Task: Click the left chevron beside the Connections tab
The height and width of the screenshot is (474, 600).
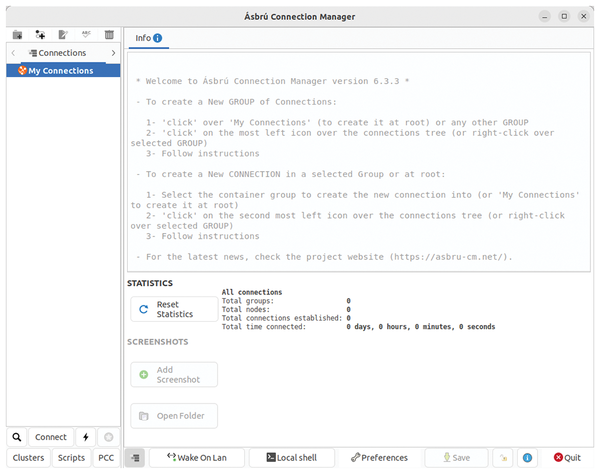Action: (x=13, y=53)
